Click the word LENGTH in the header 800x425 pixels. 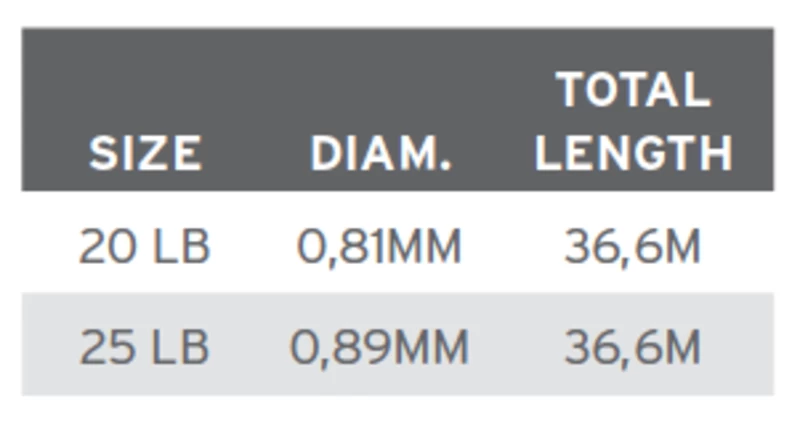(x=634, y=153)
